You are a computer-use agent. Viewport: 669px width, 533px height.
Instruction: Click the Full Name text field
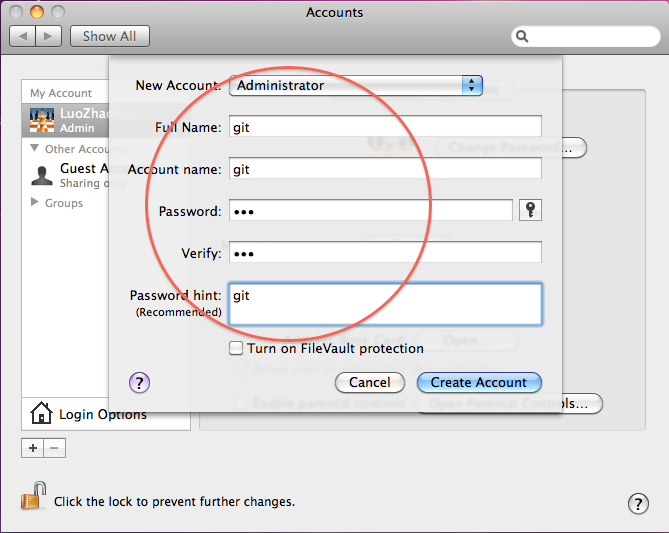pos(385,127)
